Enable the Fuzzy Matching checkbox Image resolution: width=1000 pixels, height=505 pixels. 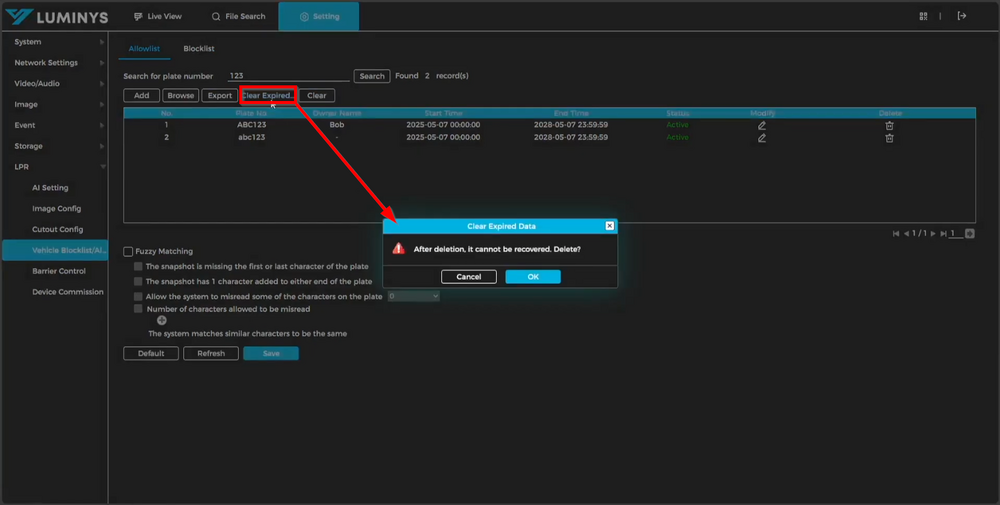128,251
